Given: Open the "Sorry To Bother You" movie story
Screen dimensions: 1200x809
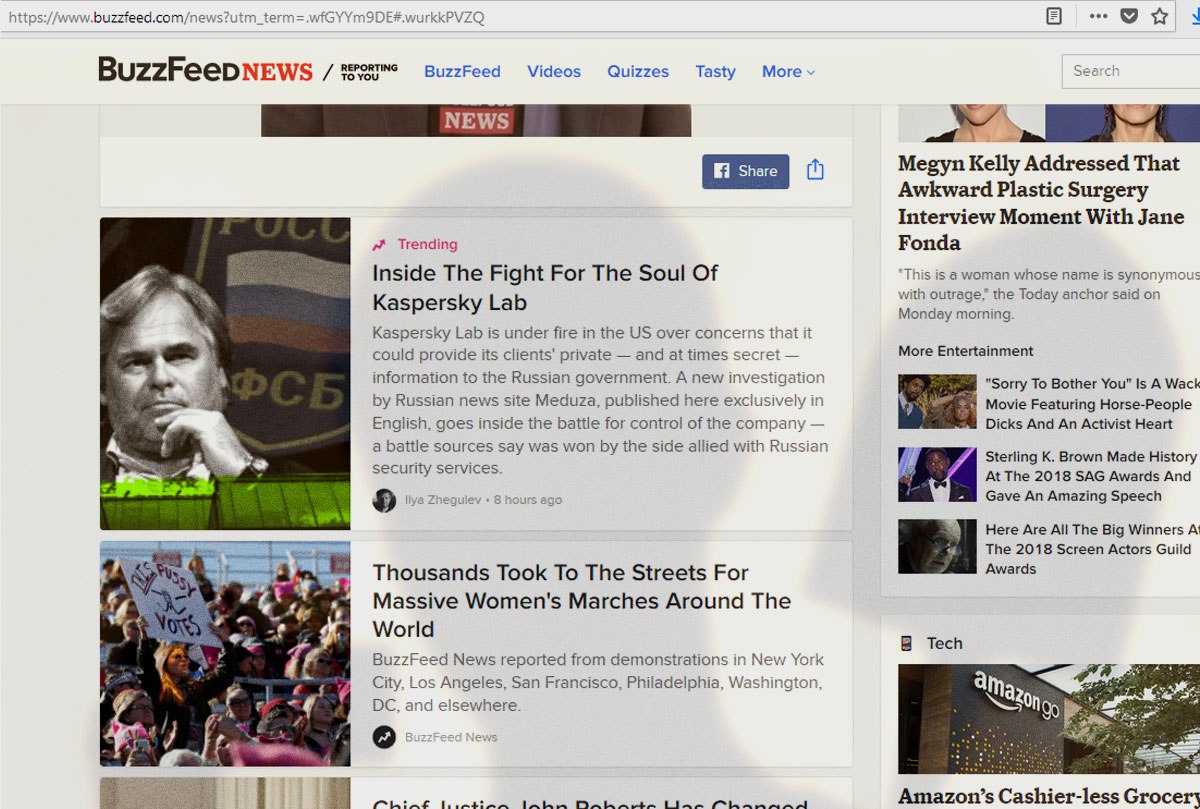Looking at the screenshot, I should coord(1092,404).
